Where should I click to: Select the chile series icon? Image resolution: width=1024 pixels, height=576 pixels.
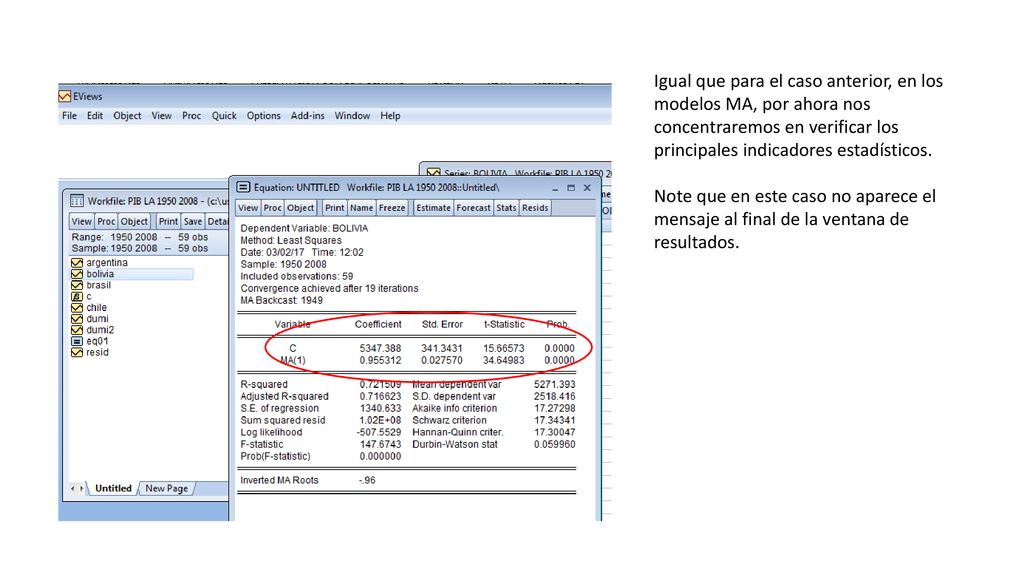pos(76,308)
